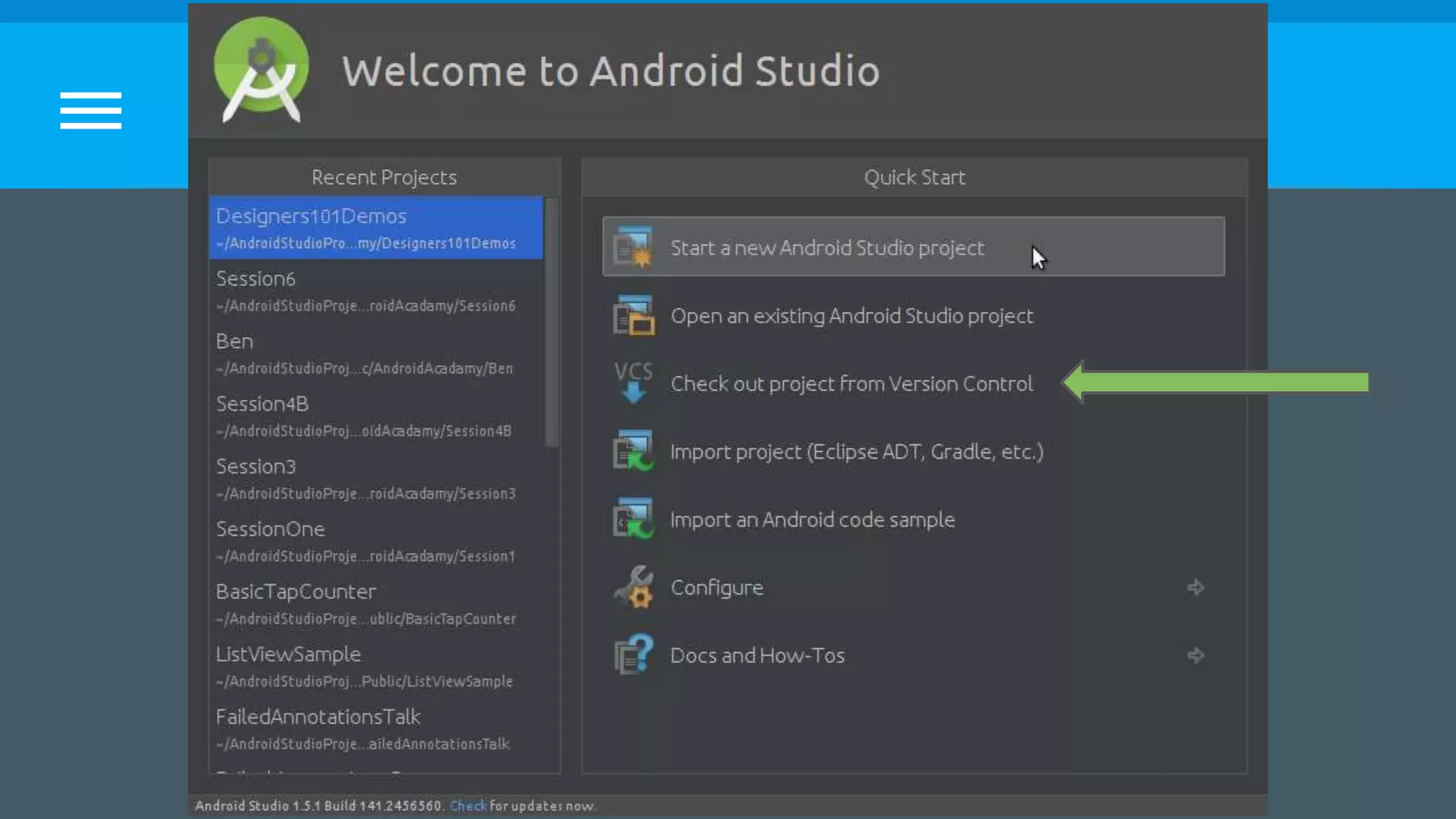Open the FailedAnnotationsTalk recent project

(x=376, y=729)
